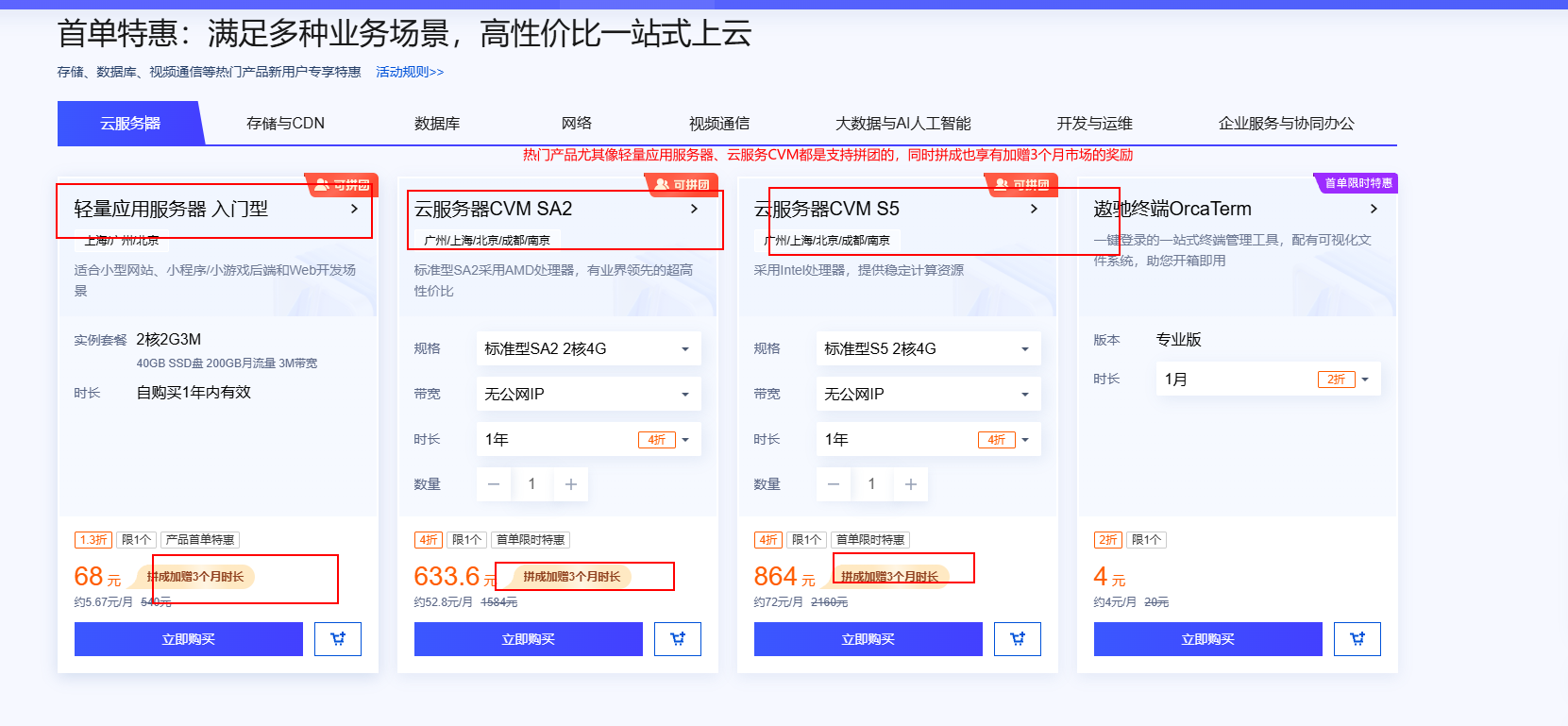Click the 864元 price text
Image resolution: width=1568 pixels, height=726 pixels.
(784, 577)
